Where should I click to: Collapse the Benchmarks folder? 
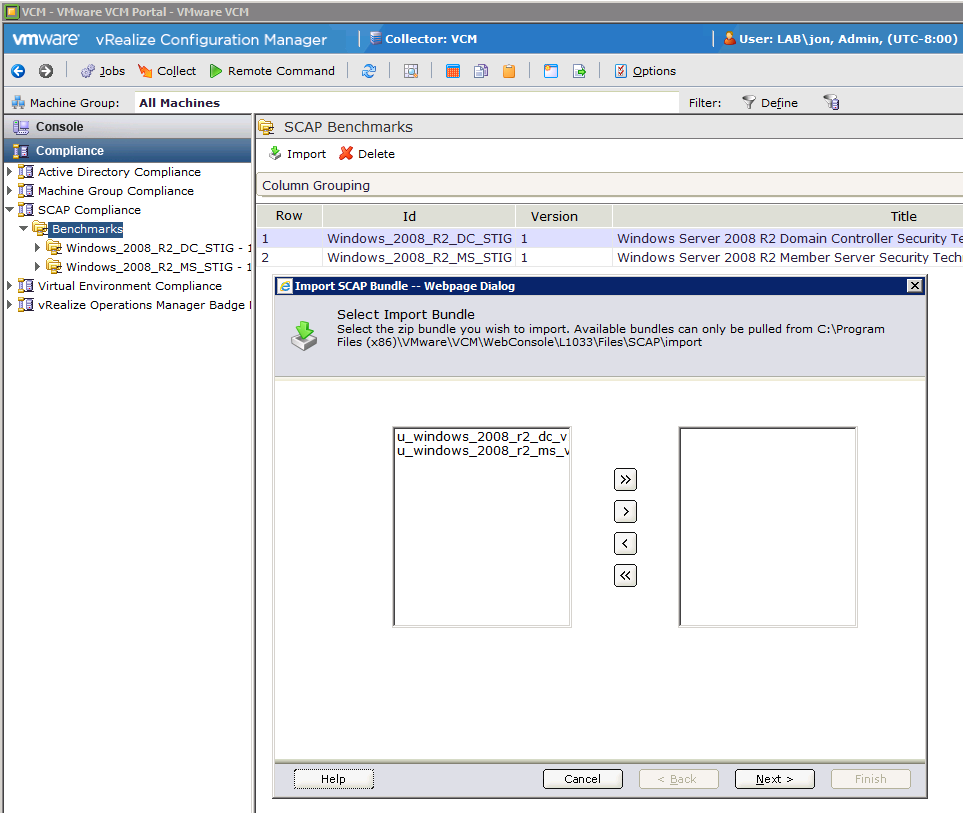coord(23,229)
